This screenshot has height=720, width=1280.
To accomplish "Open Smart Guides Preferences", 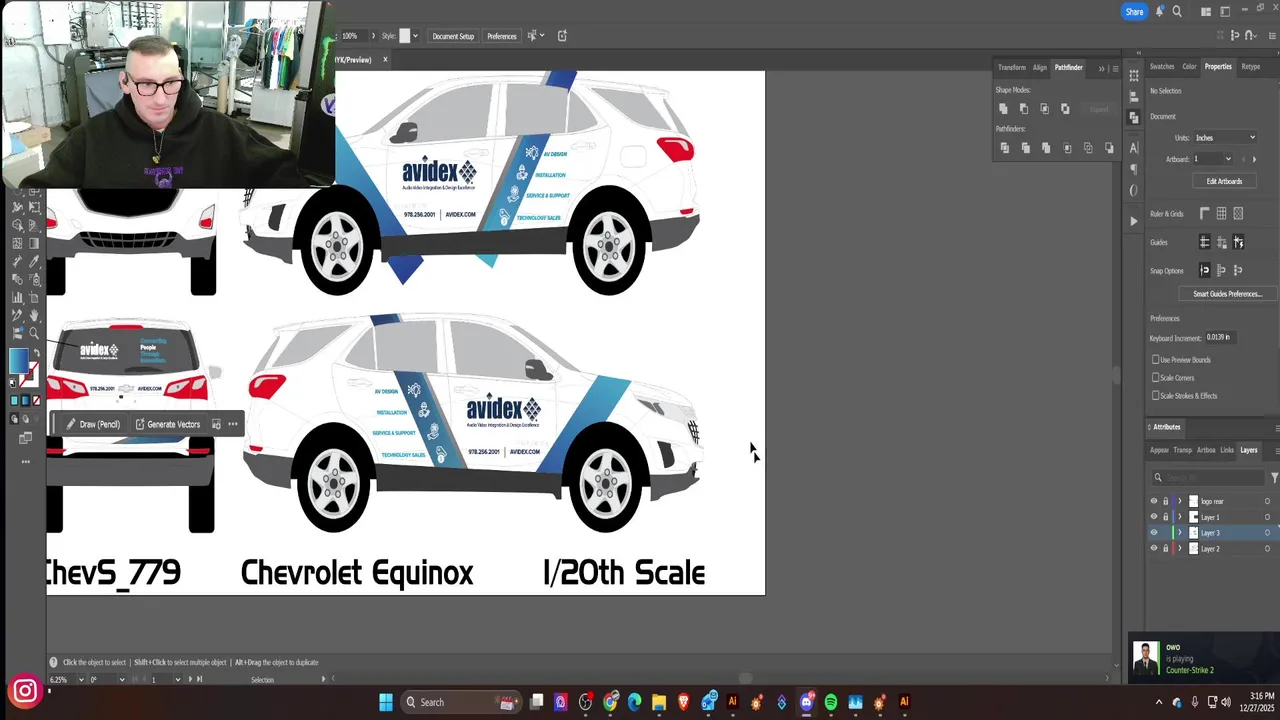I will 1228,294.
